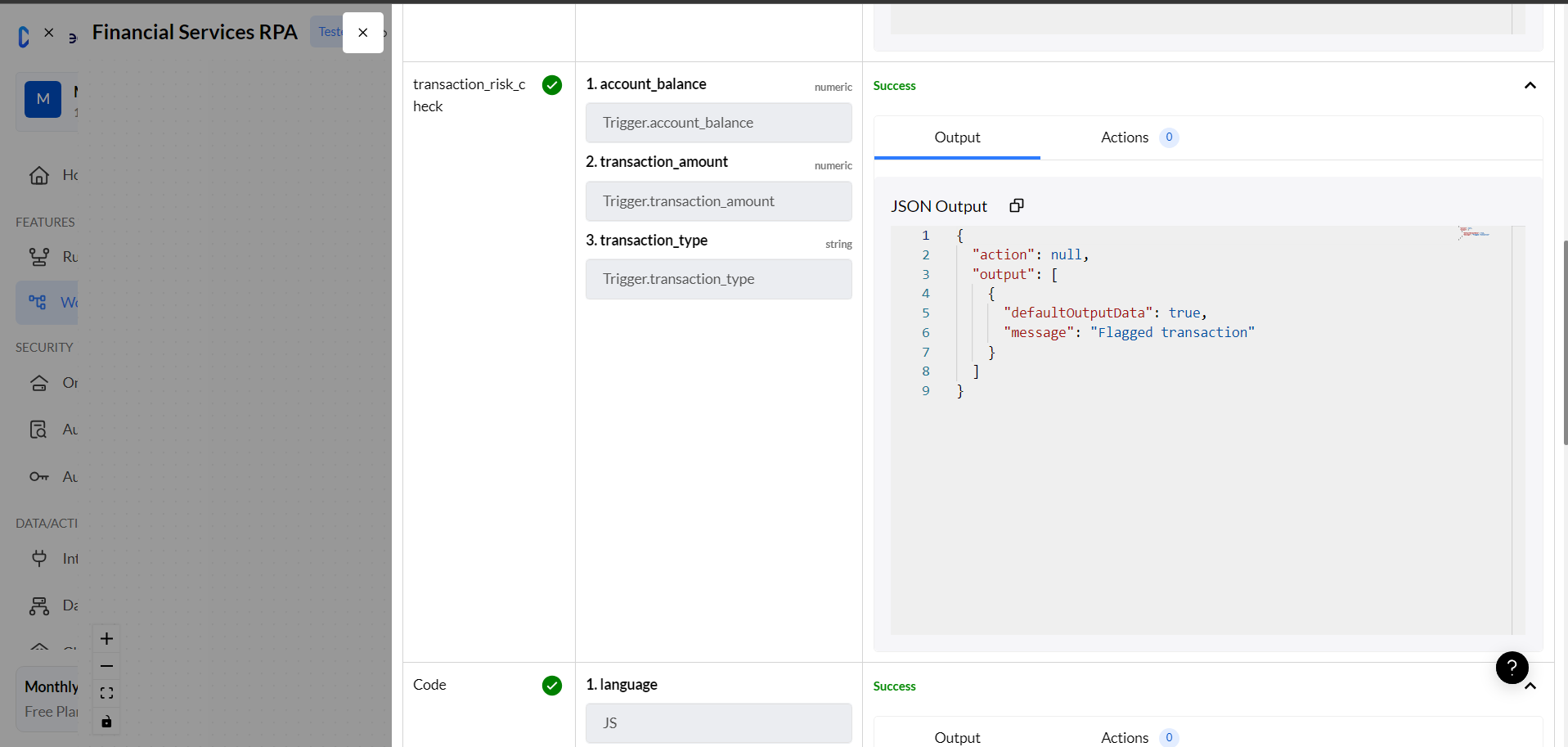
Task: Click the "defaultOutputData" line in JSON
Action: pos(1105,313)
